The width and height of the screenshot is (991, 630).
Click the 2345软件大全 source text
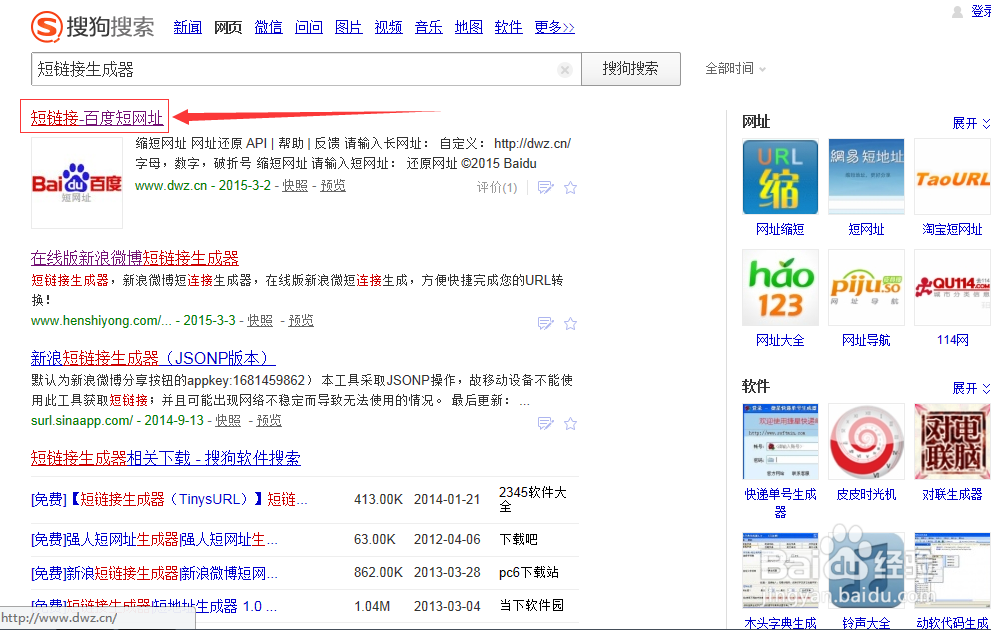[532, 499]
